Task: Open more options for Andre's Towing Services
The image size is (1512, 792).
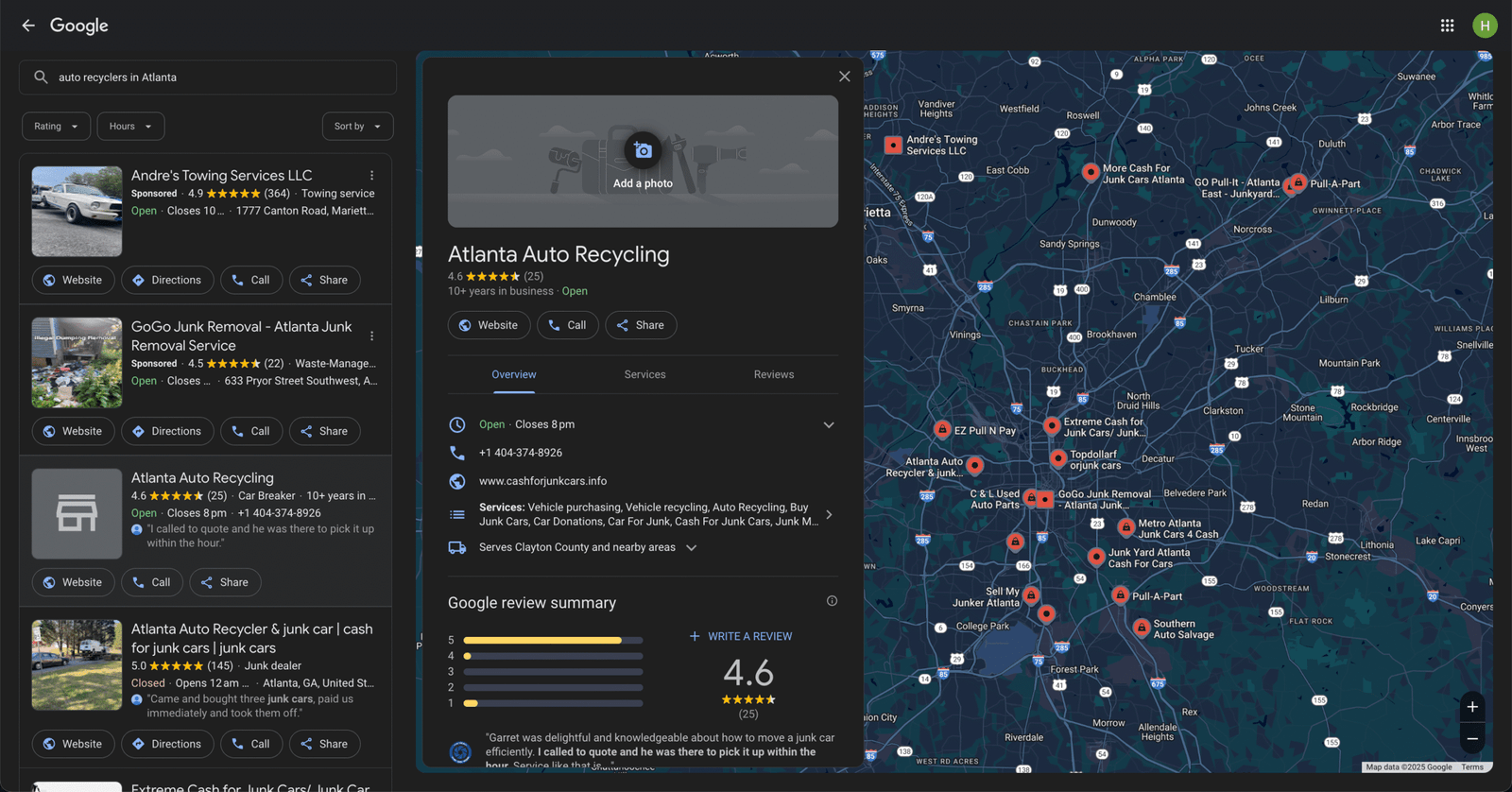Action: tap(372, 176)
